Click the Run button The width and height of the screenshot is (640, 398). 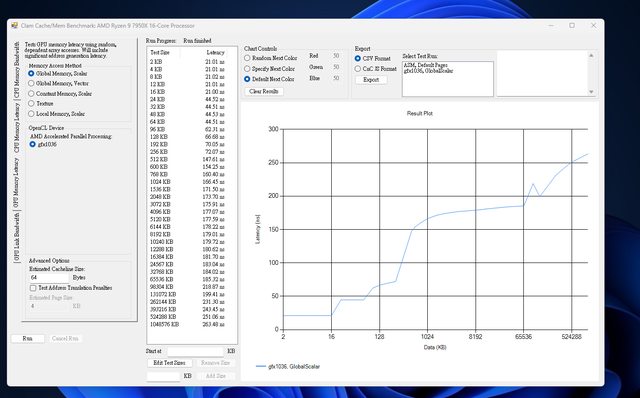click(27, 338)
